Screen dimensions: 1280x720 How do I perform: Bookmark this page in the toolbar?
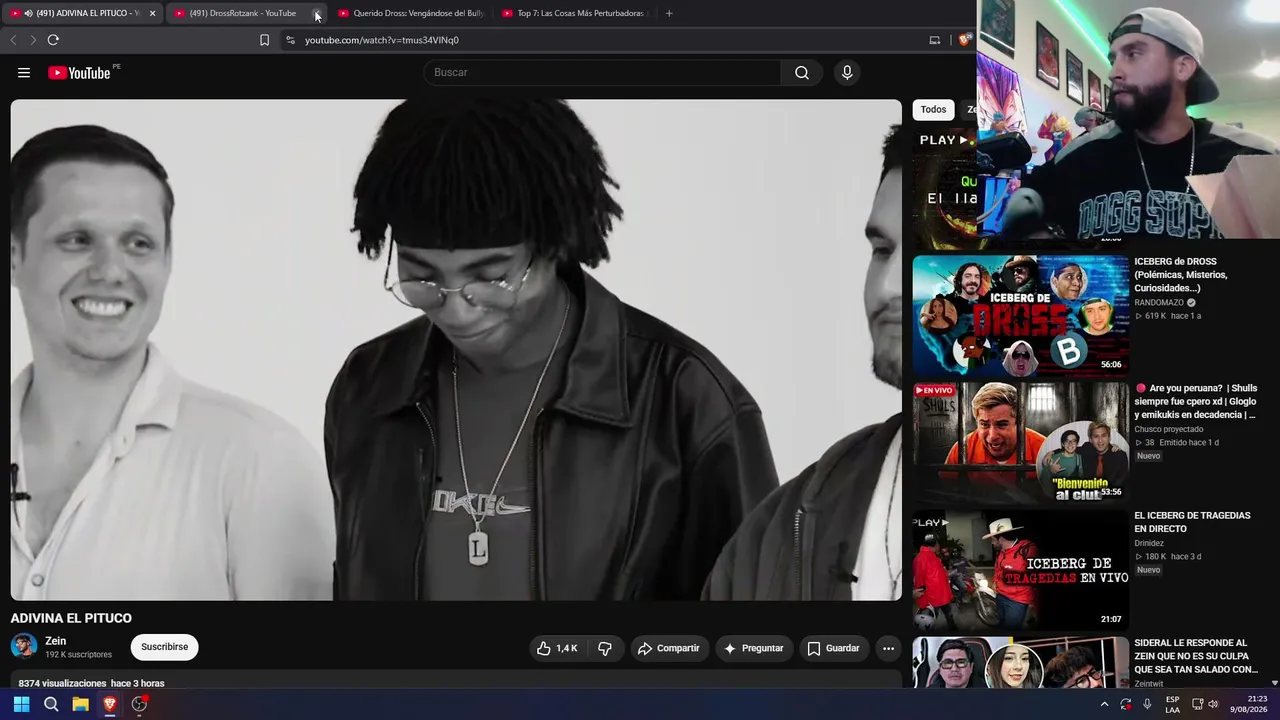pos(264,40)
